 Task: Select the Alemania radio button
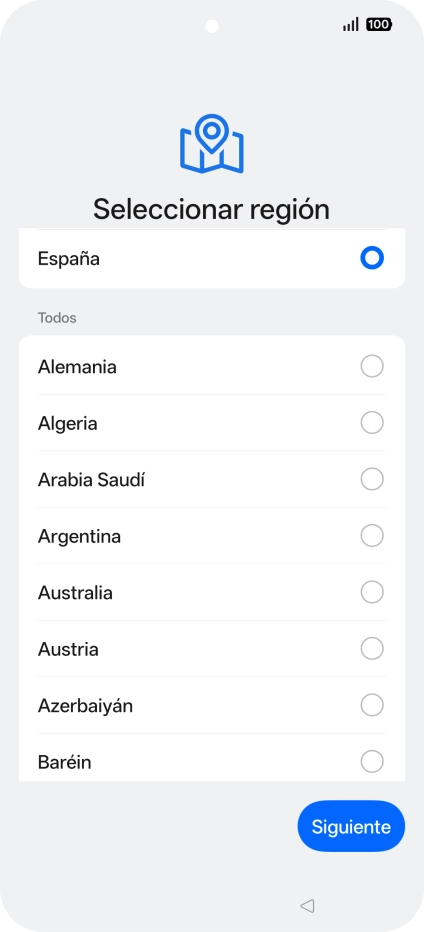(x=372, y=366)
